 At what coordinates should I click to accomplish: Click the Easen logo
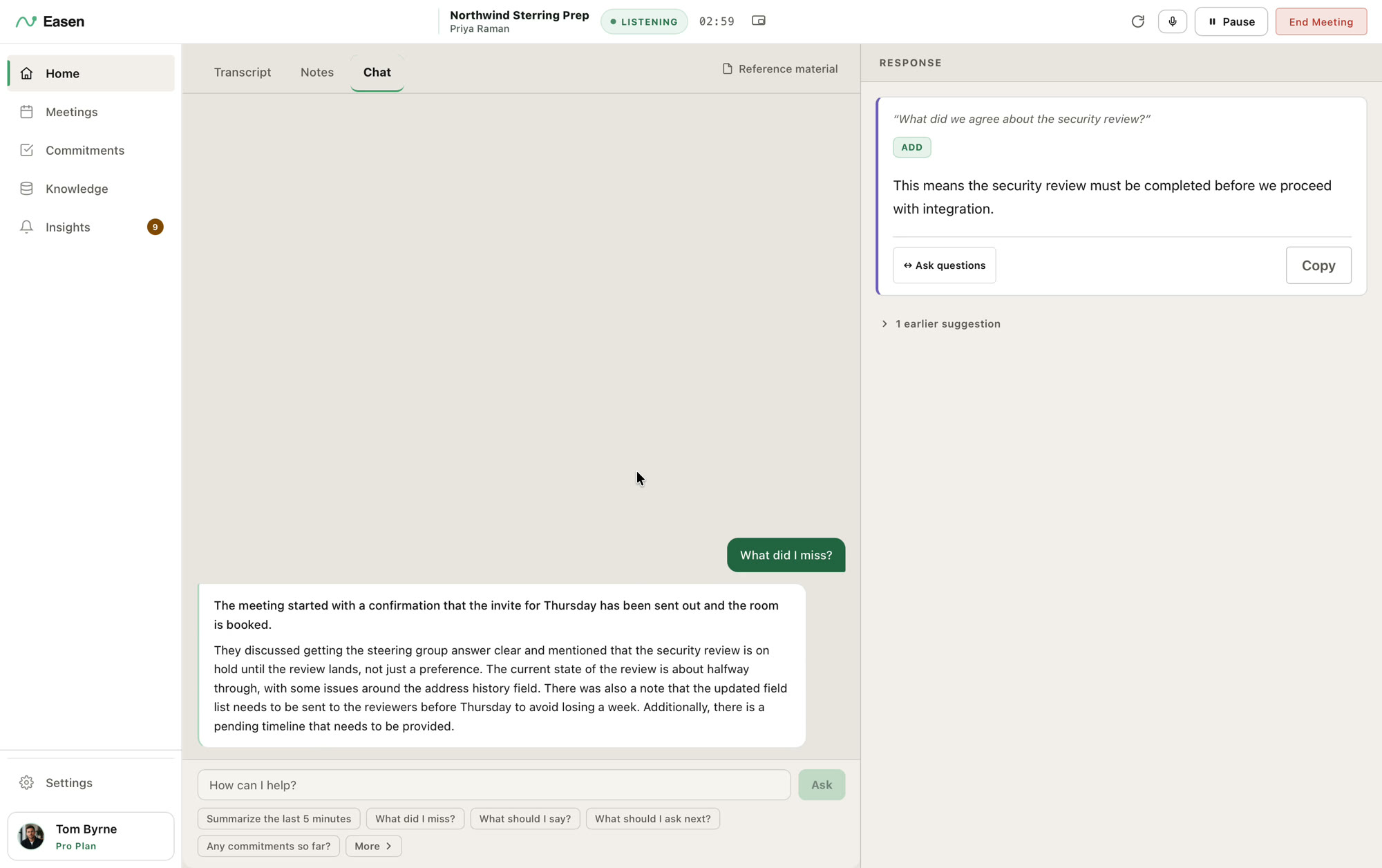50,21
